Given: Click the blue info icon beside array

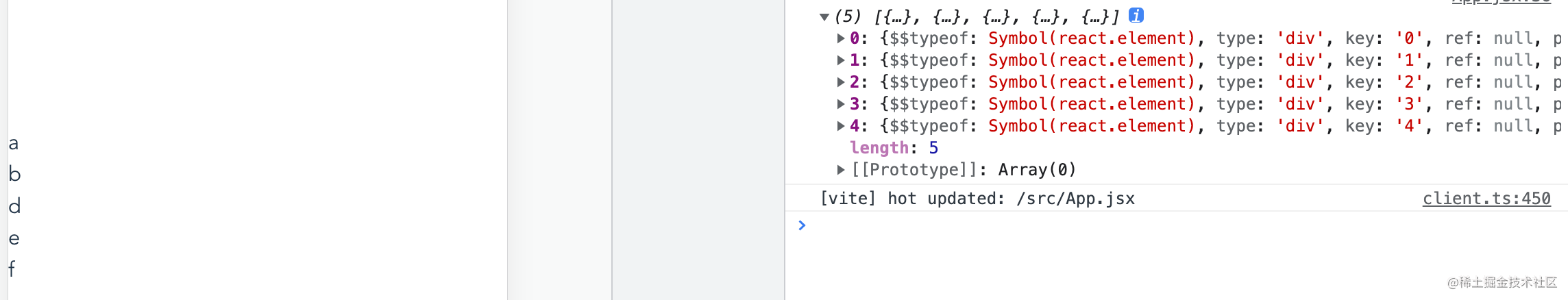Looking at the screenshot, I should coord(1136,15).
